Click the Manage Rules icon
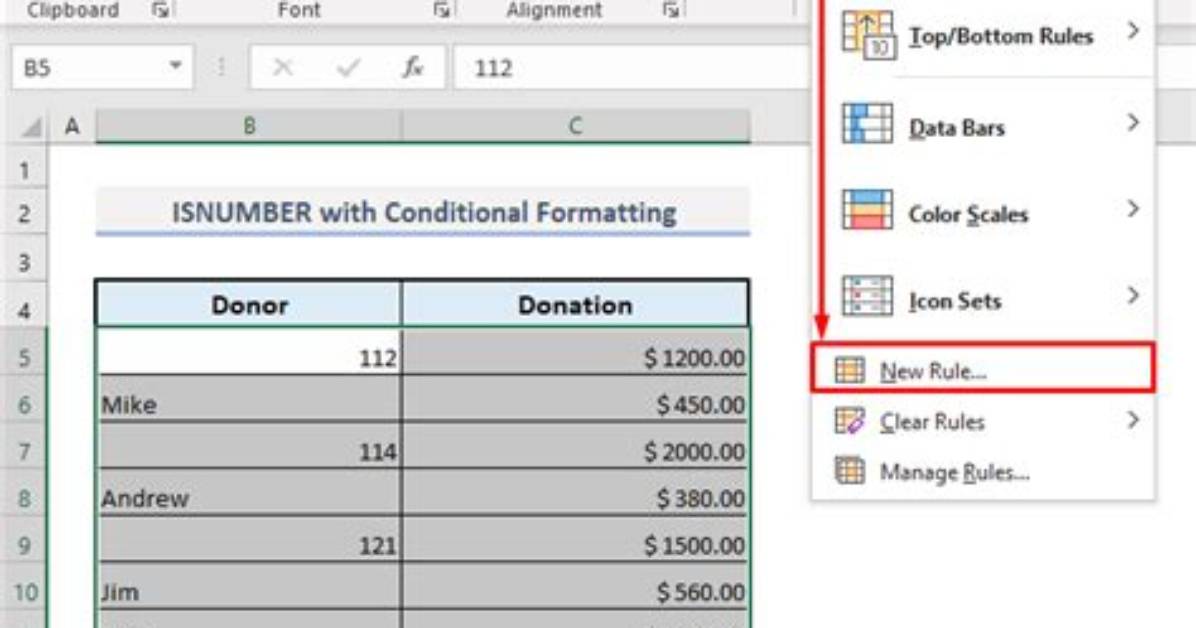1196x628 pixels. click(850, 471)
